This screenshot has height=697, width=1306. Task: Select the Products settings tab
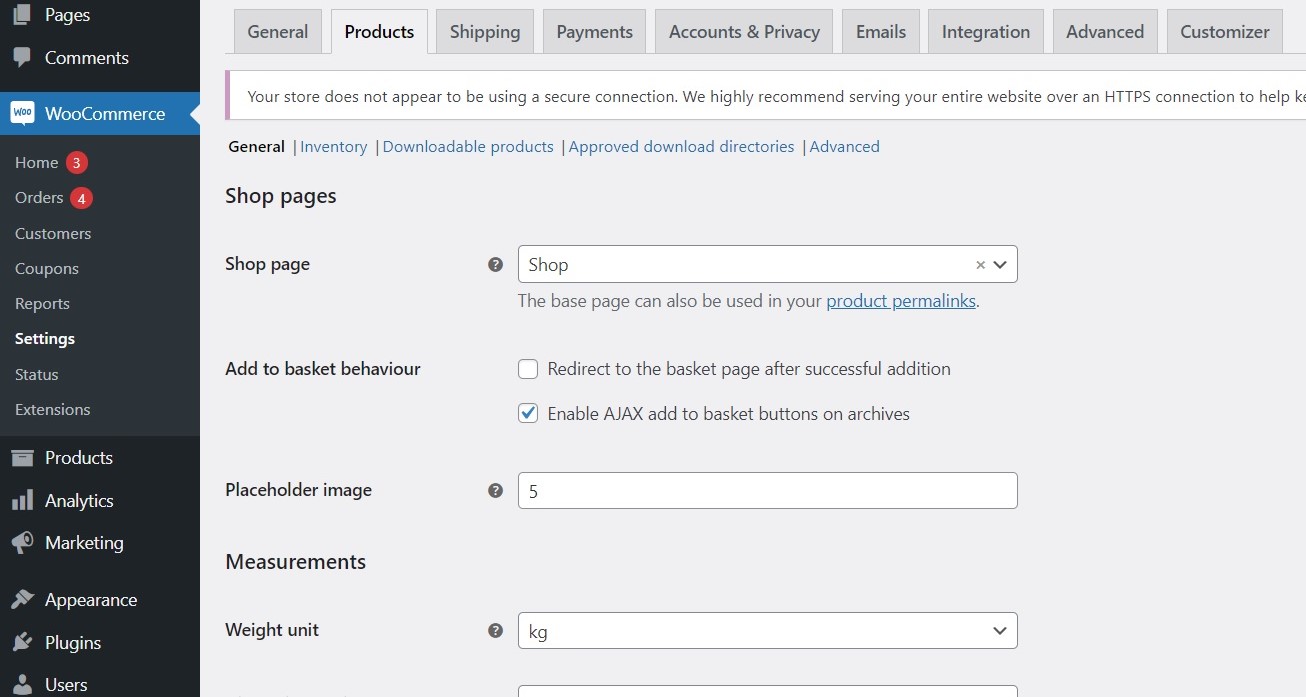point(379,32)
